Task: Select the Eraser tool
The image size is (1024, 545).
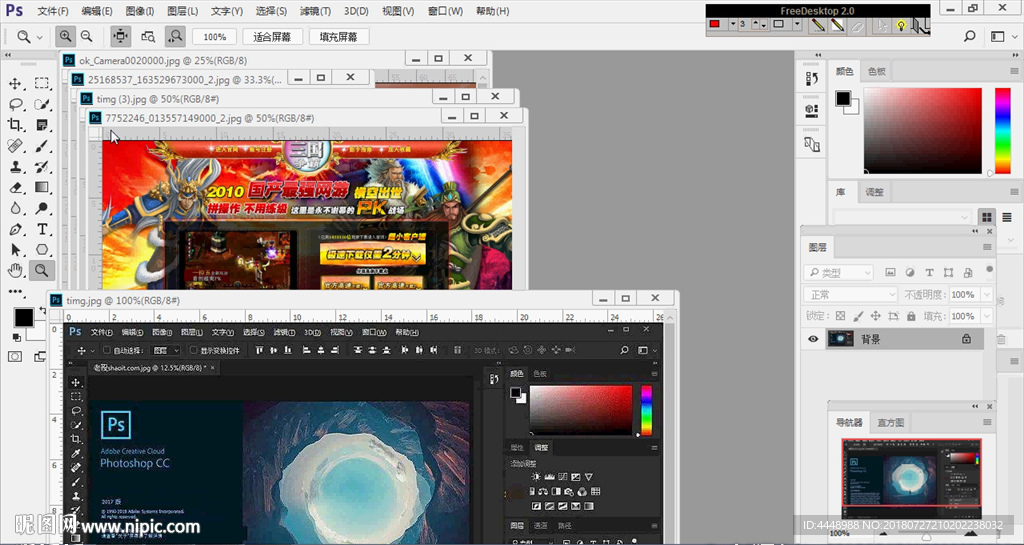Action: pyautogui.click(x=15, y=187)
